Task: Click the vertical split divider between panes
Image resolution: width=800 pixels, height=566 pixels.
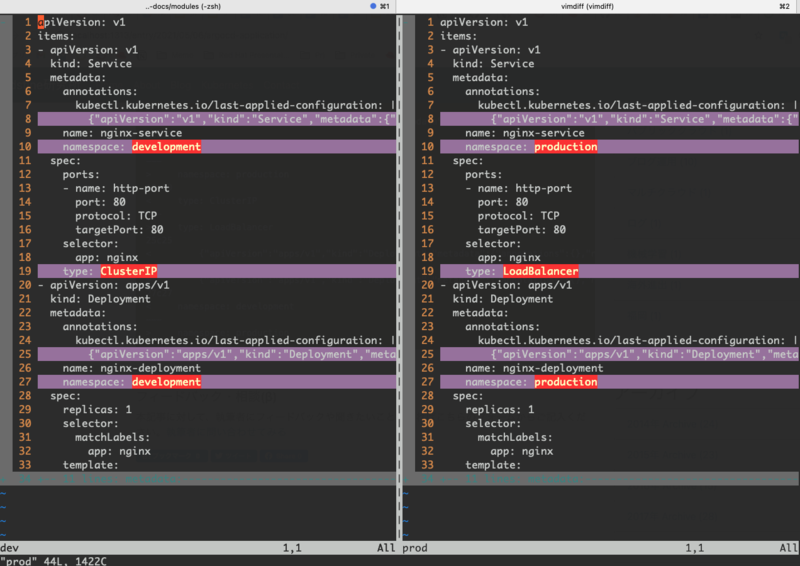Action: (x=399, y=250)
